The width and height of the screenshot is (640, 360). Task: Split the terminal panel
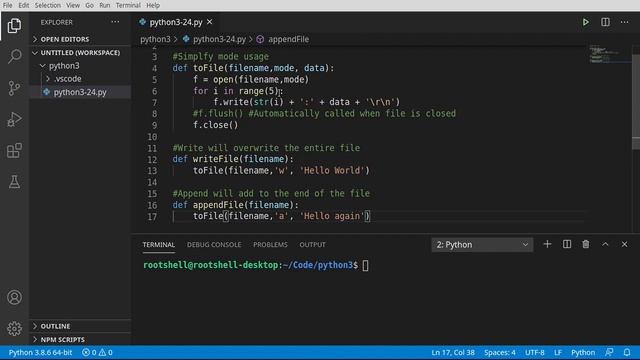(x=567, y=244)
